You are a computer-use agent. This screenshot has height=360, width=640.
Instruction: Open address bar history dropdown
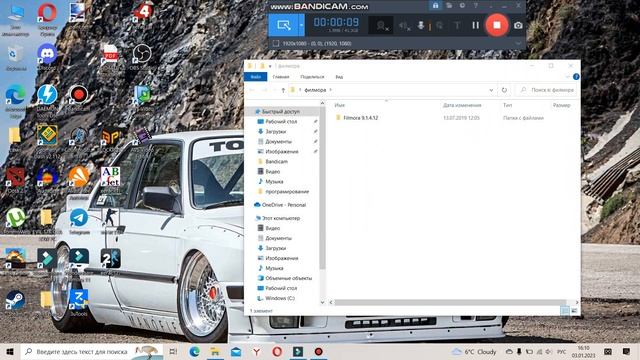pos(491,90)
